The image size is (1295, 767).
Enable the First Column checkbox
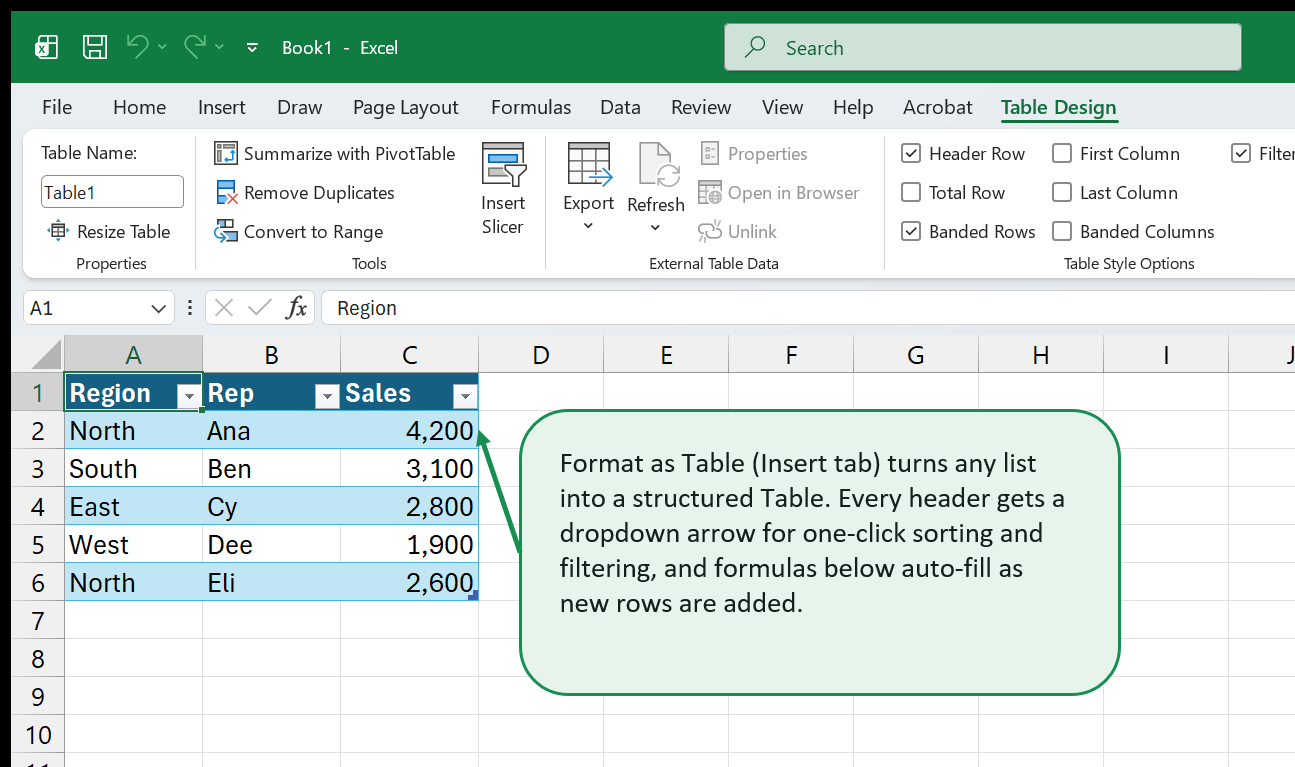pyautogui.click(x=1062, y=153)
